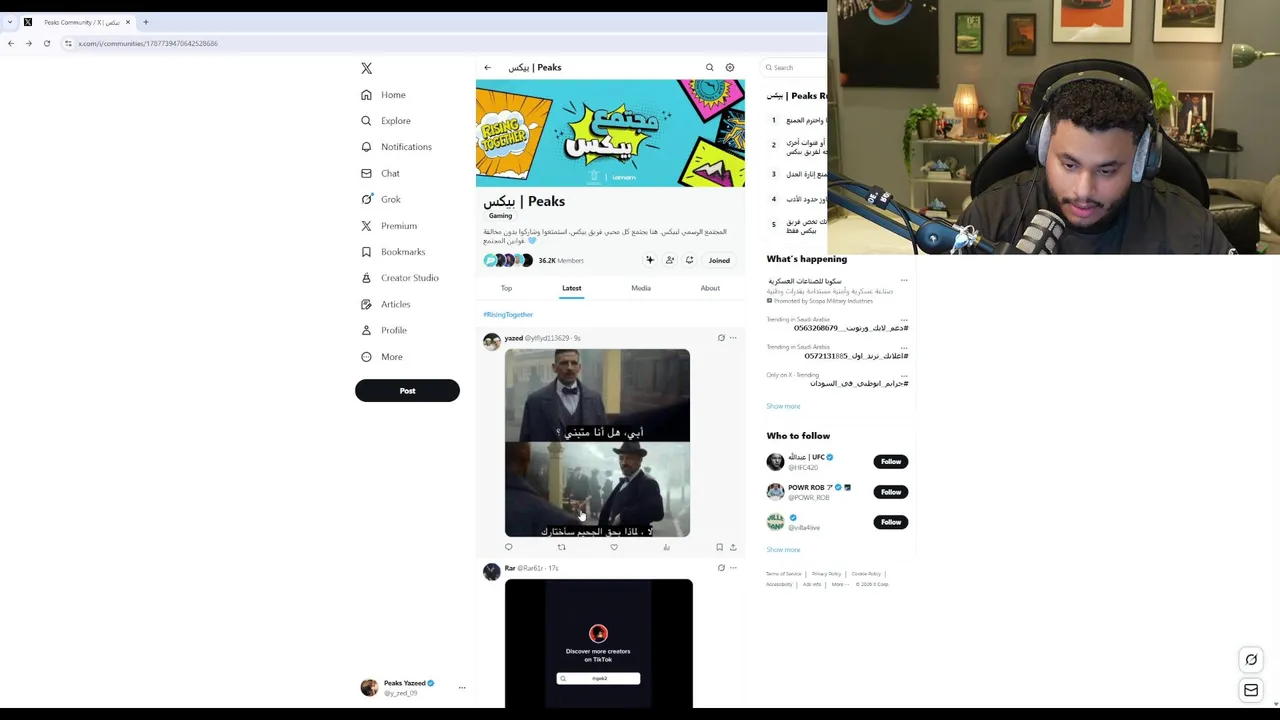Image resolution: width=1280 pixels, height=720 pixels.
Task: Click the Joined membership button
Action: [719, 260]
